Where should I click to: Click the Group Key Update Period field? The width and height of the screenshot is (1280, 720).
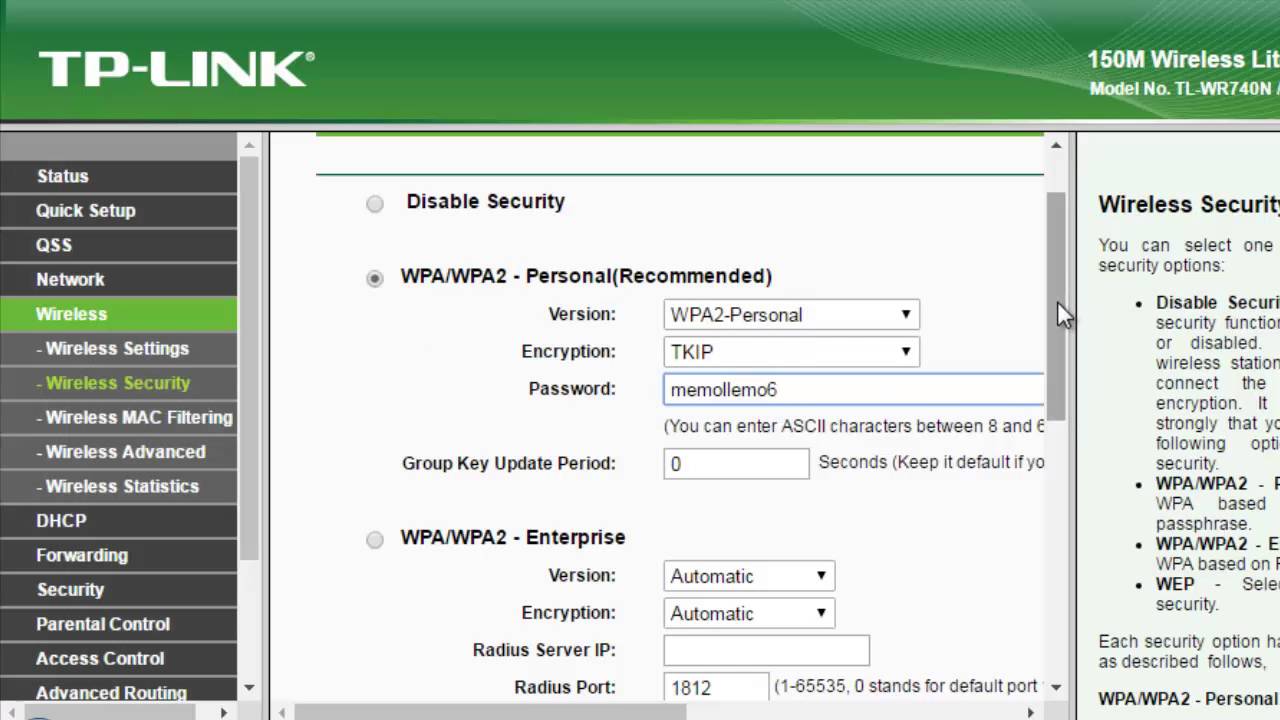coord(736,464)
